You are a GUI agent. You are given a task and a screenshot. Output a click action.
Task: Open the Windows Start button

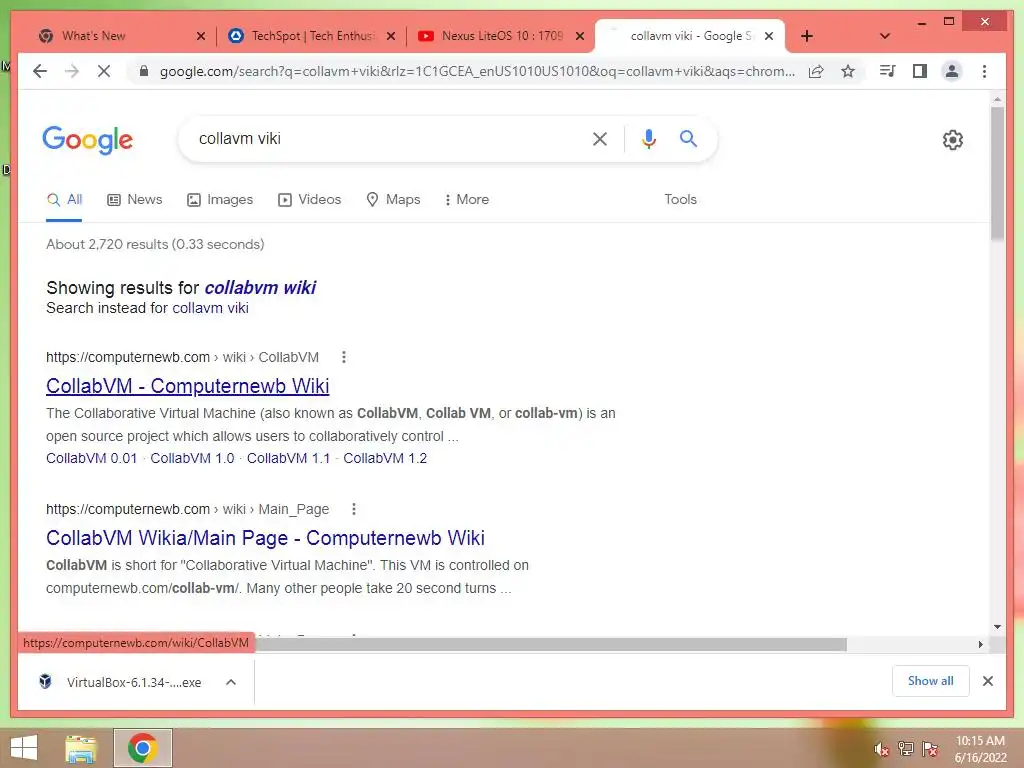pos(24,748)
